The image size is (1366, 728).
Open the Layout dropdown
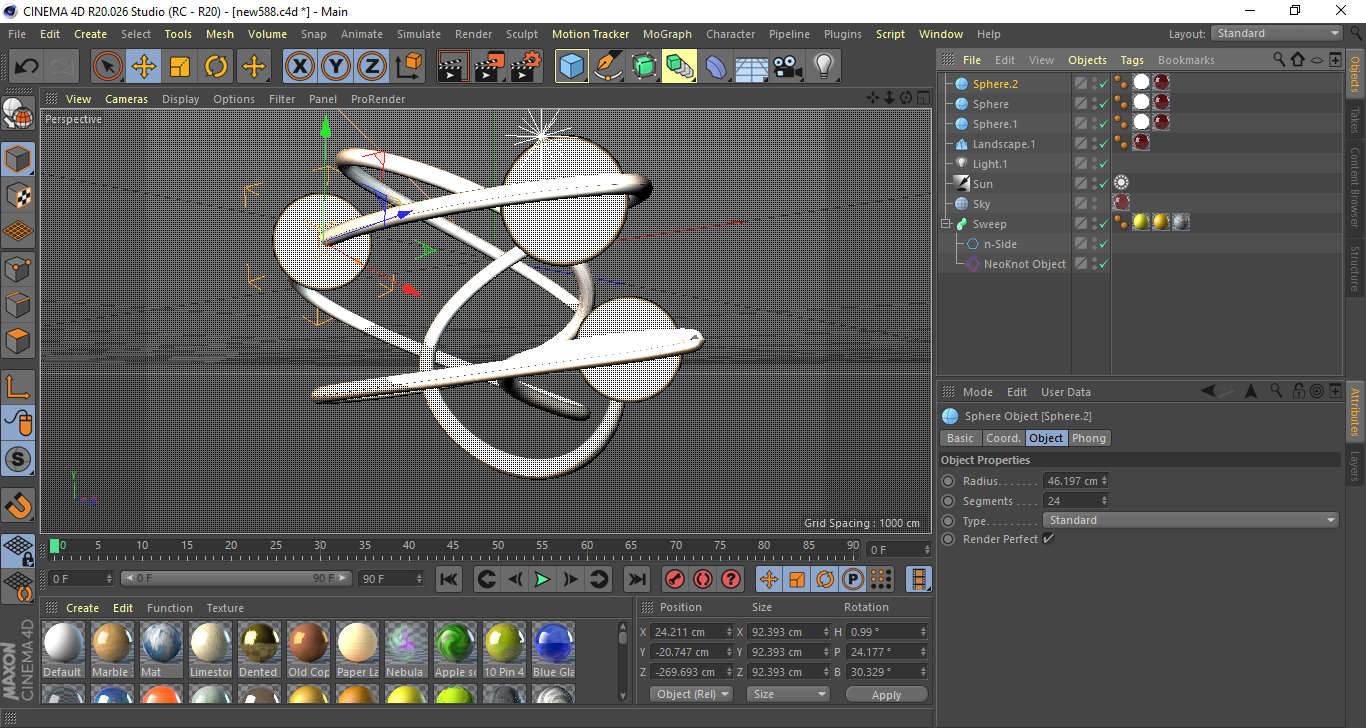pyautogui.click(x=1277, y=33)
